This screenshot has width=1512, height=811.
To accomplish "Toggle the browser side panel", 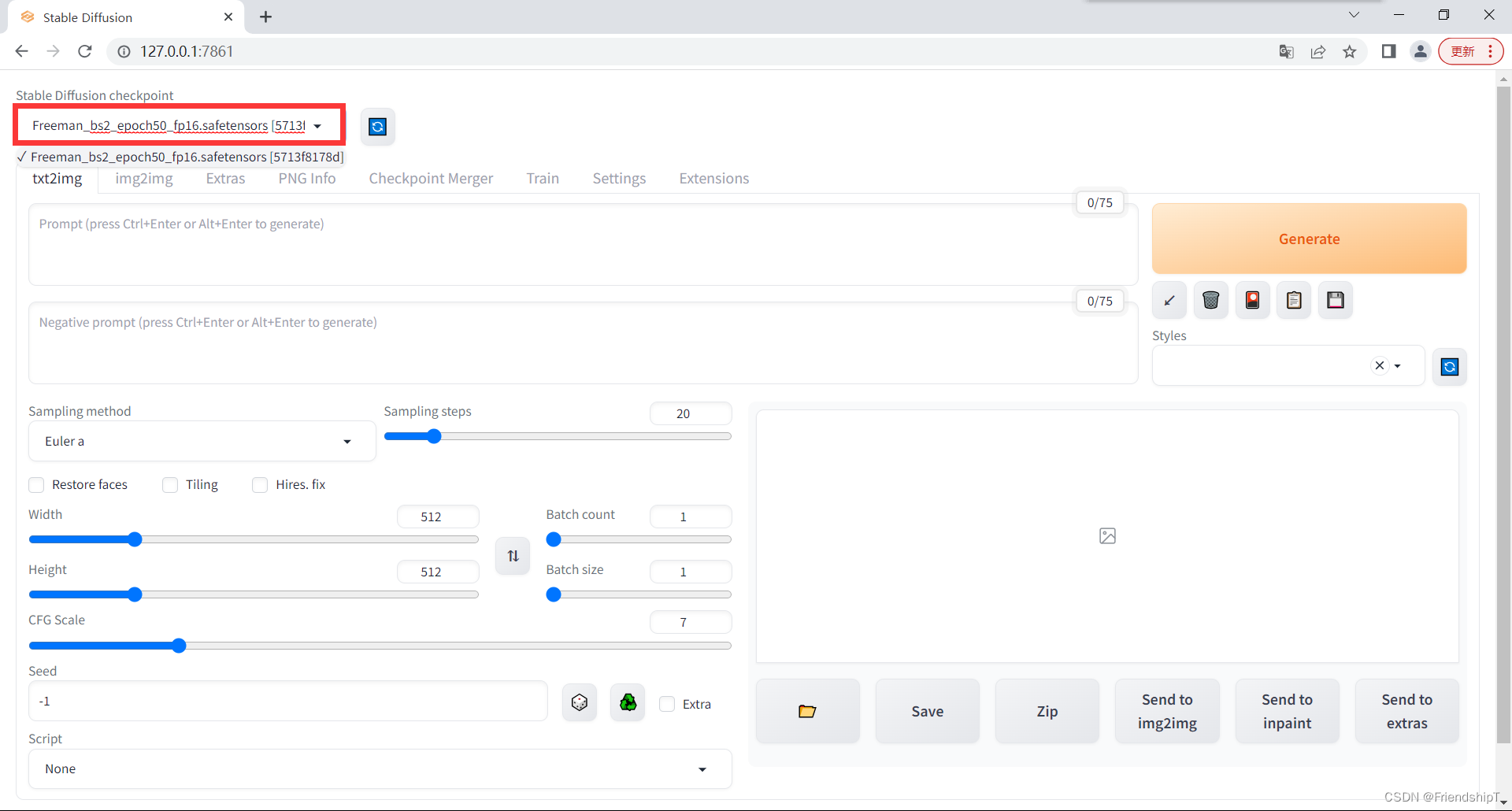I will tap(1388, 51).
